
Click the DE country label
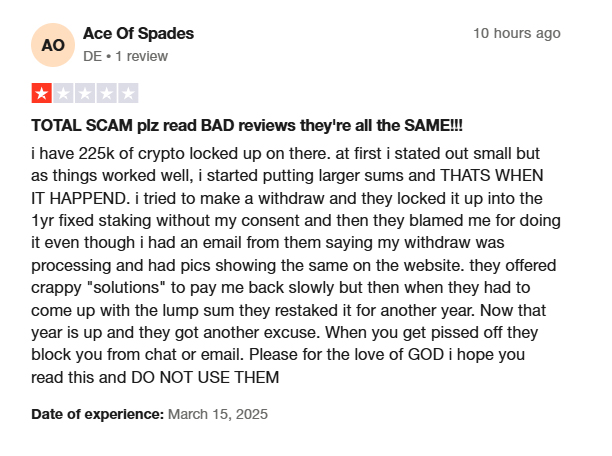point(93,56)
